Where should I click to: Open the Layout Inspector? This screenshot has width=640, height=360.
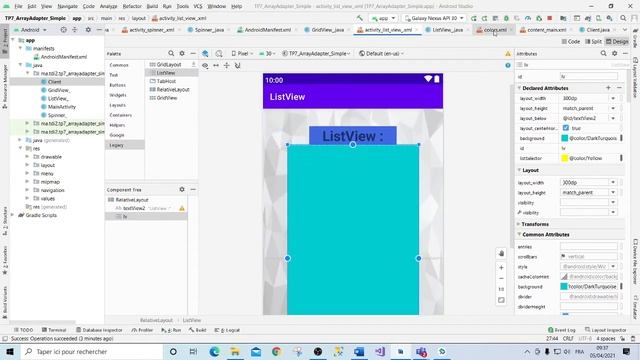[x=605, y=330]
